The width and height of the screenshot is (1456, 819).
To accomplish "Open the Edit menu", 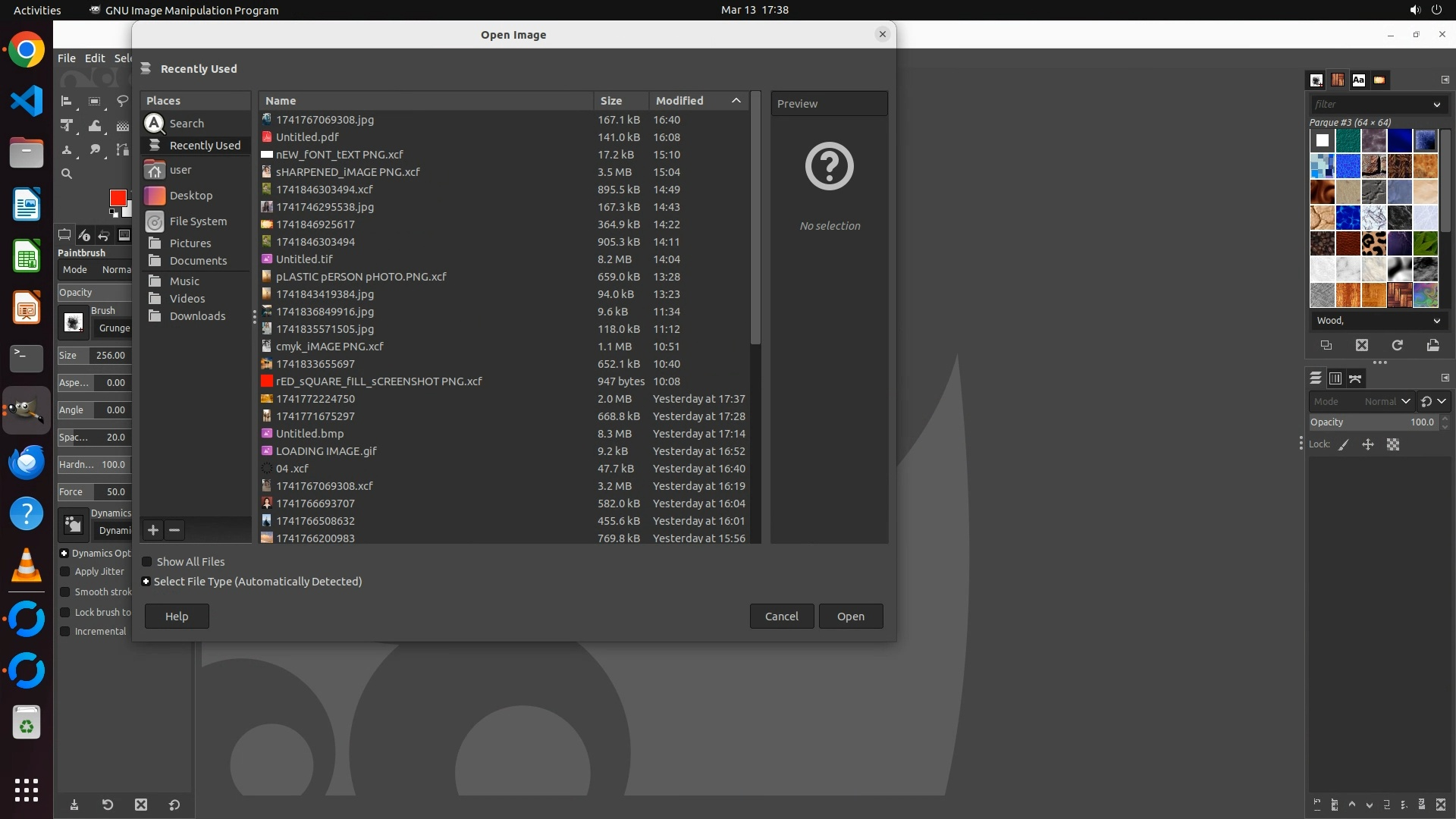I will (x=95, y=58).
